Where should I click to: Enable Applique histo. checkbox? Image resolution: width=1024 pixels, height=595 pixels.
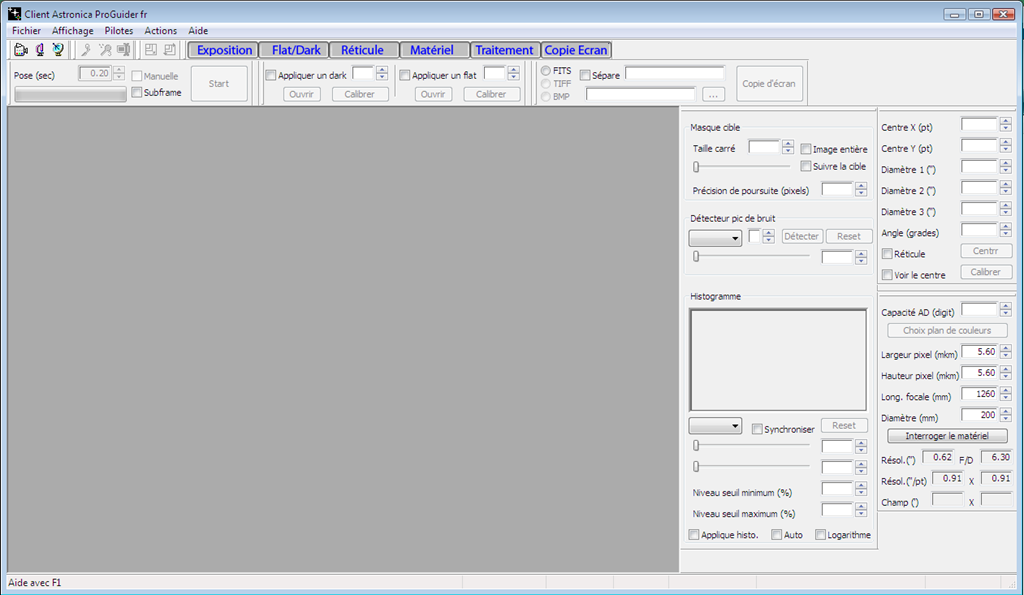point(694,534)
